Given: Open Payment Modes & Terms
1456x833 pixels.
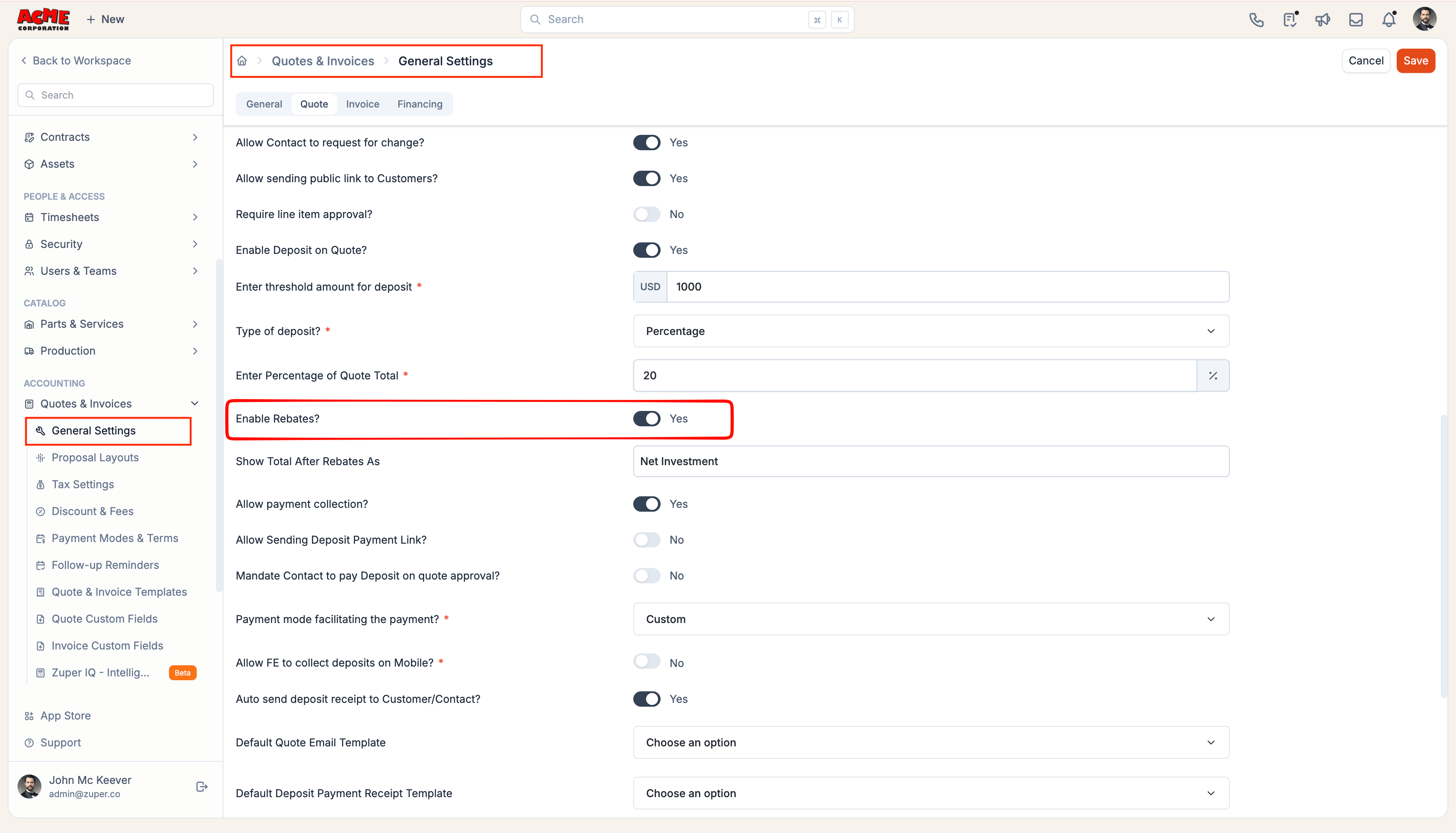Looking at the screenshot, I should 115,538.
